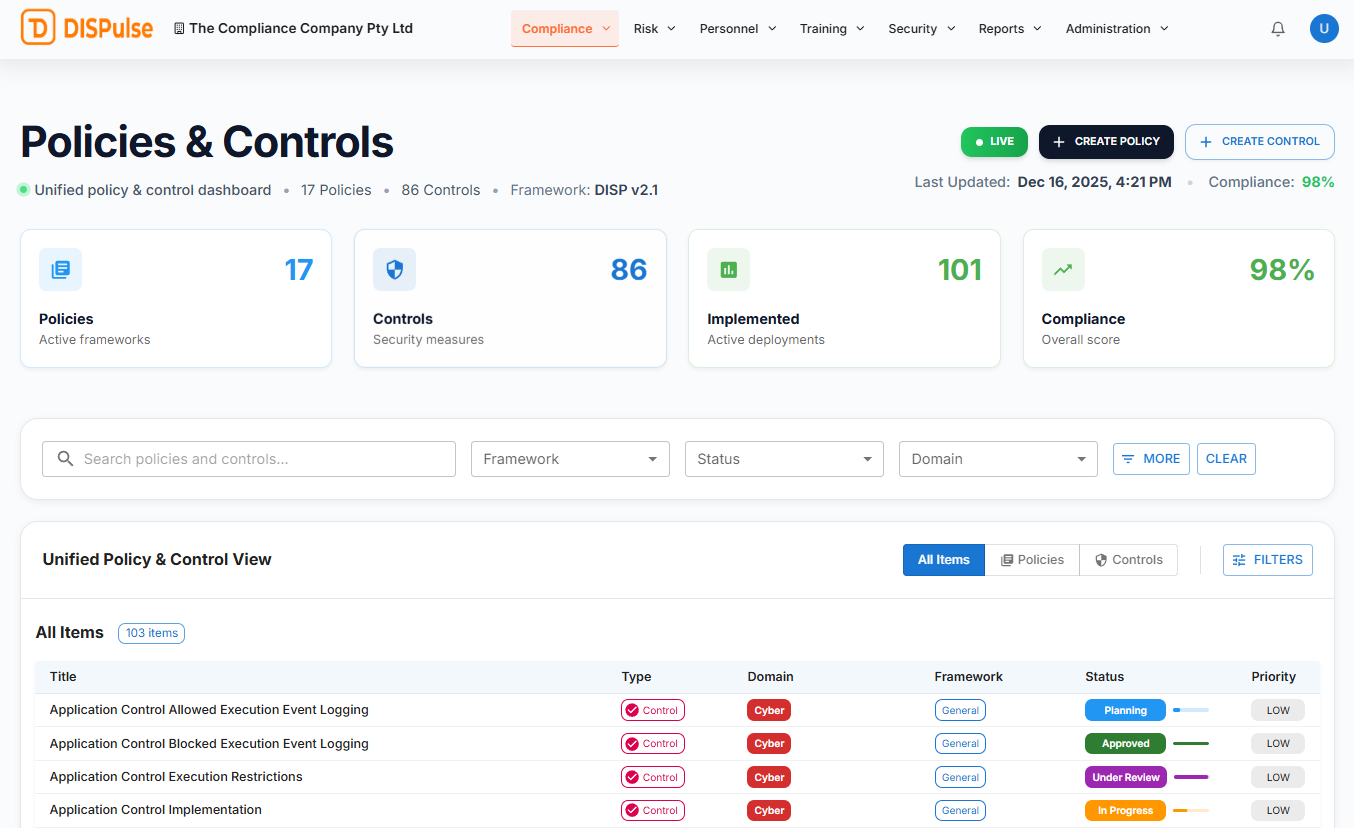Expand the Framework filter dropdown
The width and height of the screenshot is (1354, 828).
570,459
